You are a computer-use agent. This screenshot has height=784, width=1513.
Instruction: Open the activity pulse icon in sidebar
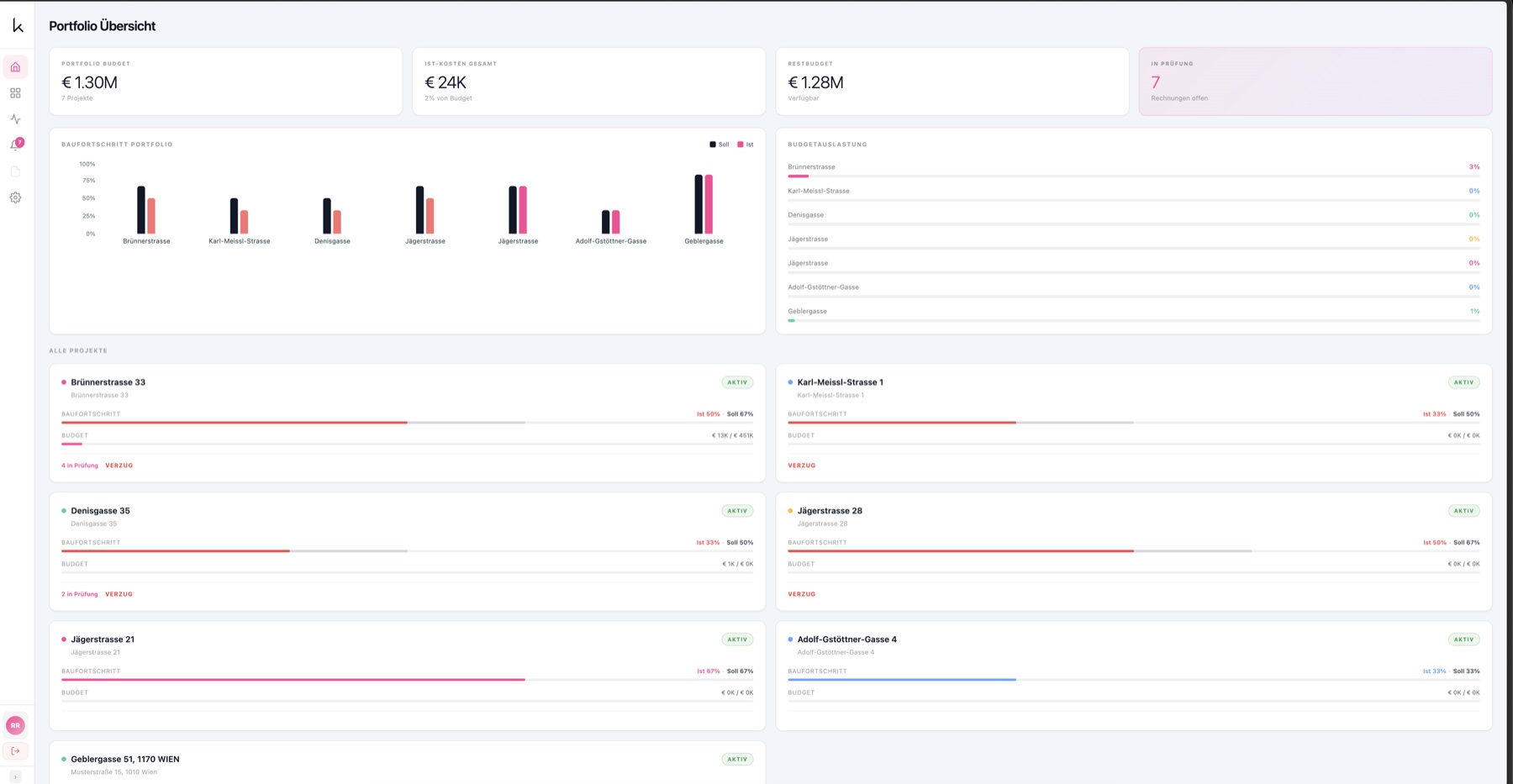15,119
